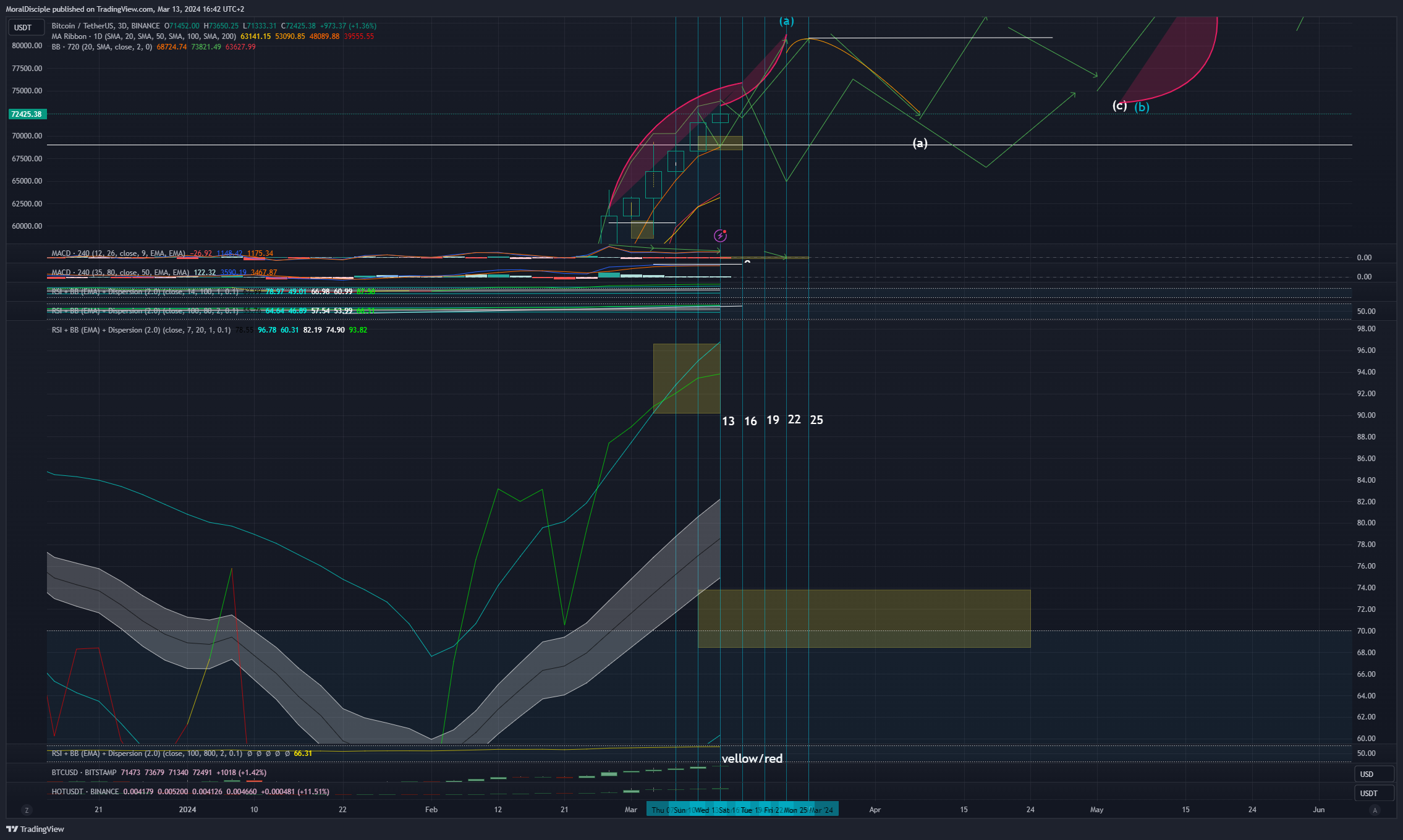Click the 60.00 RSI axis label

coord(1366,739)
